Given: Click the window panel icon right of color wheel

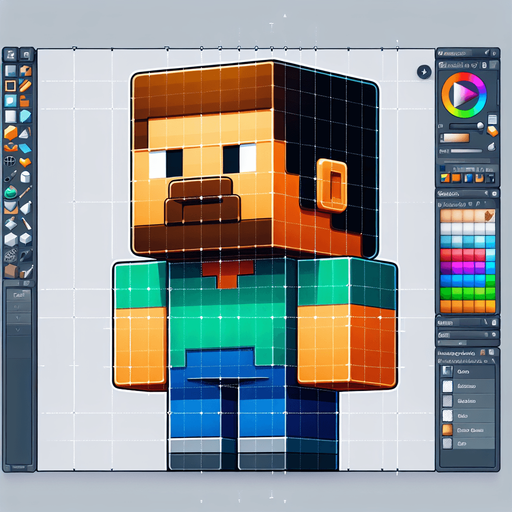Looking at the screenshot, I should pos(492,119).
